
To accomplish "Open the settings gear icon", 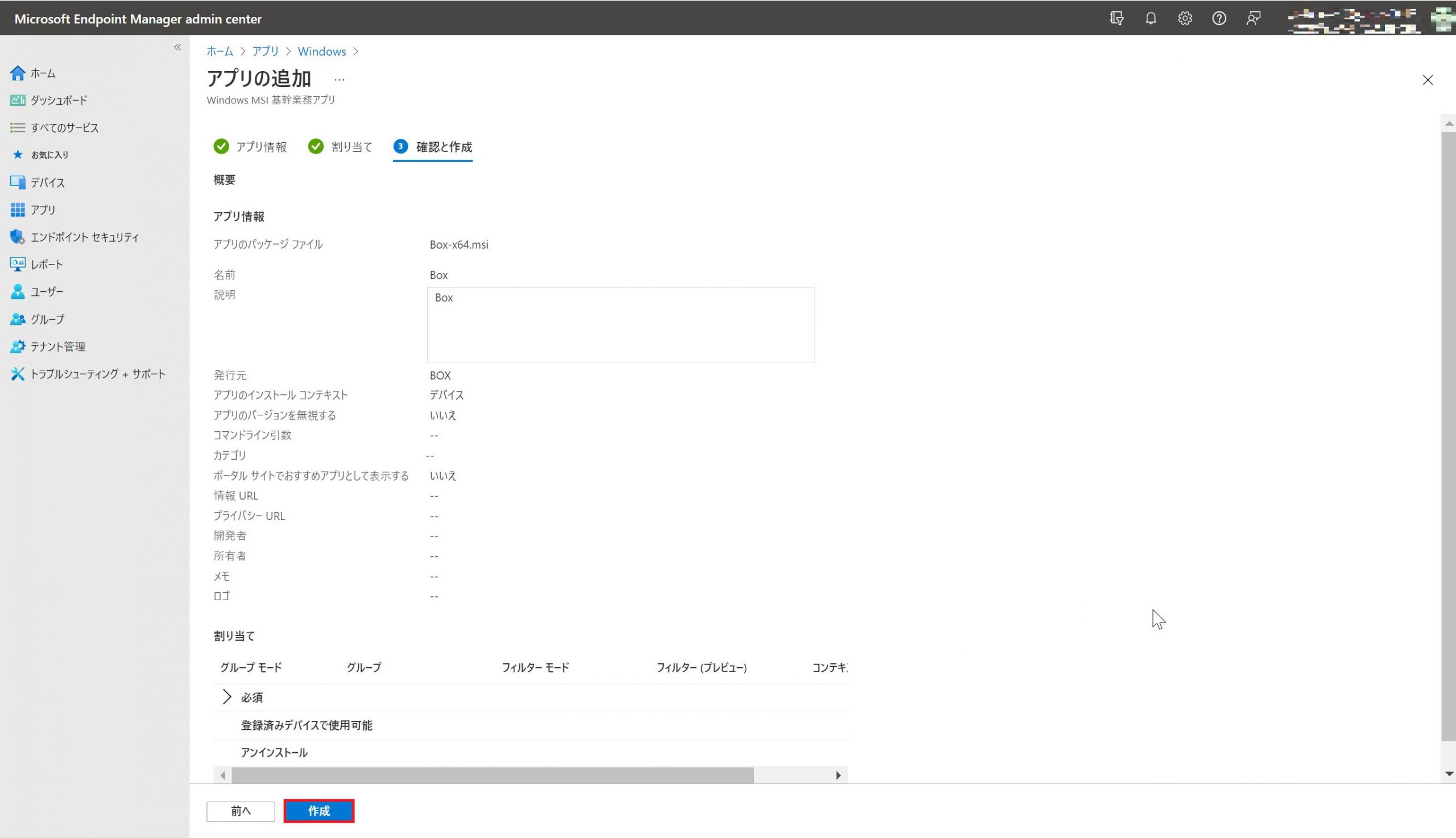I will click(1185, 18).
